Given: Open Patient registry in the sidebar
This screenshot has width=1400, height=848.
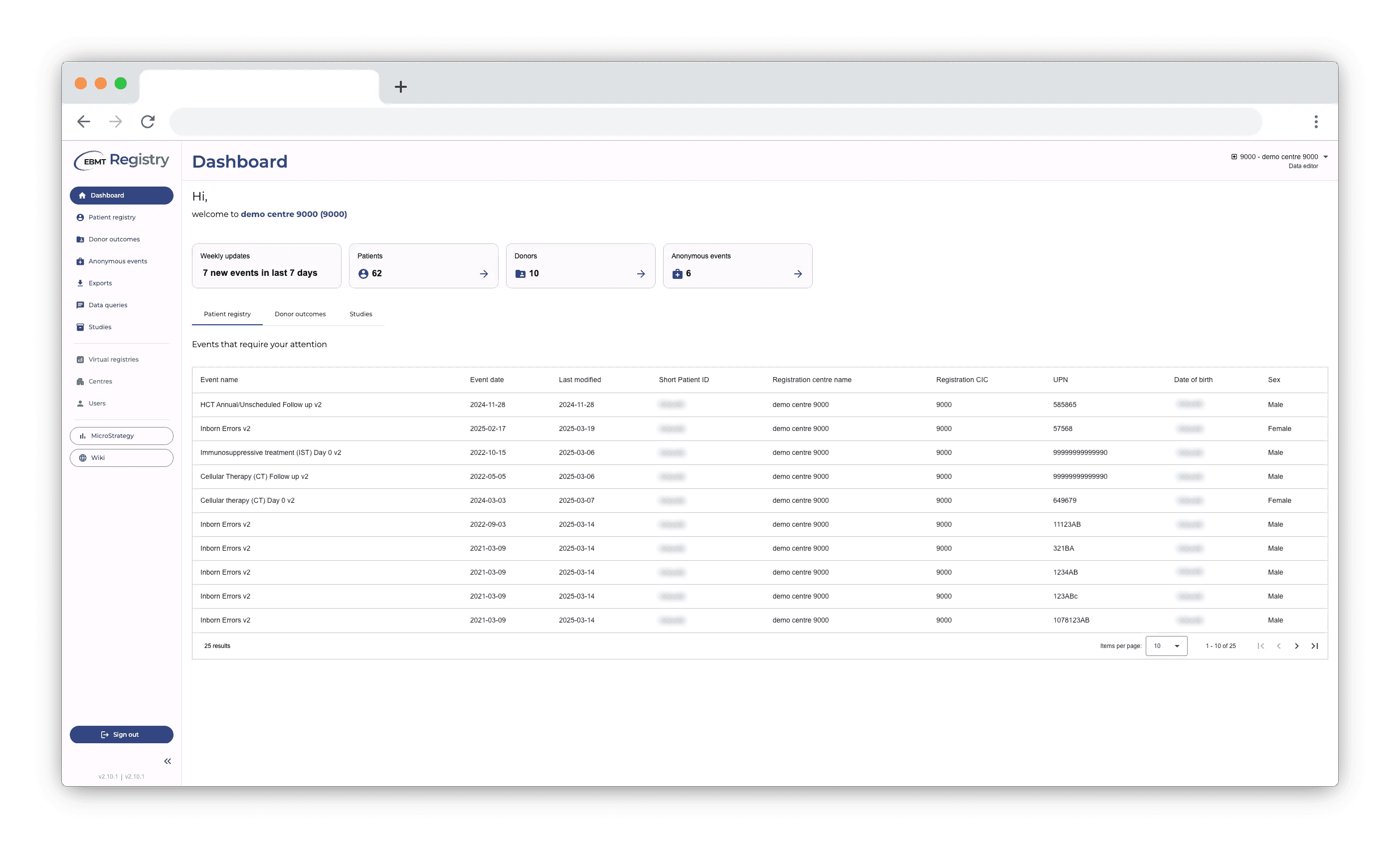Looking at the screenshot, I should pos(112,217).
